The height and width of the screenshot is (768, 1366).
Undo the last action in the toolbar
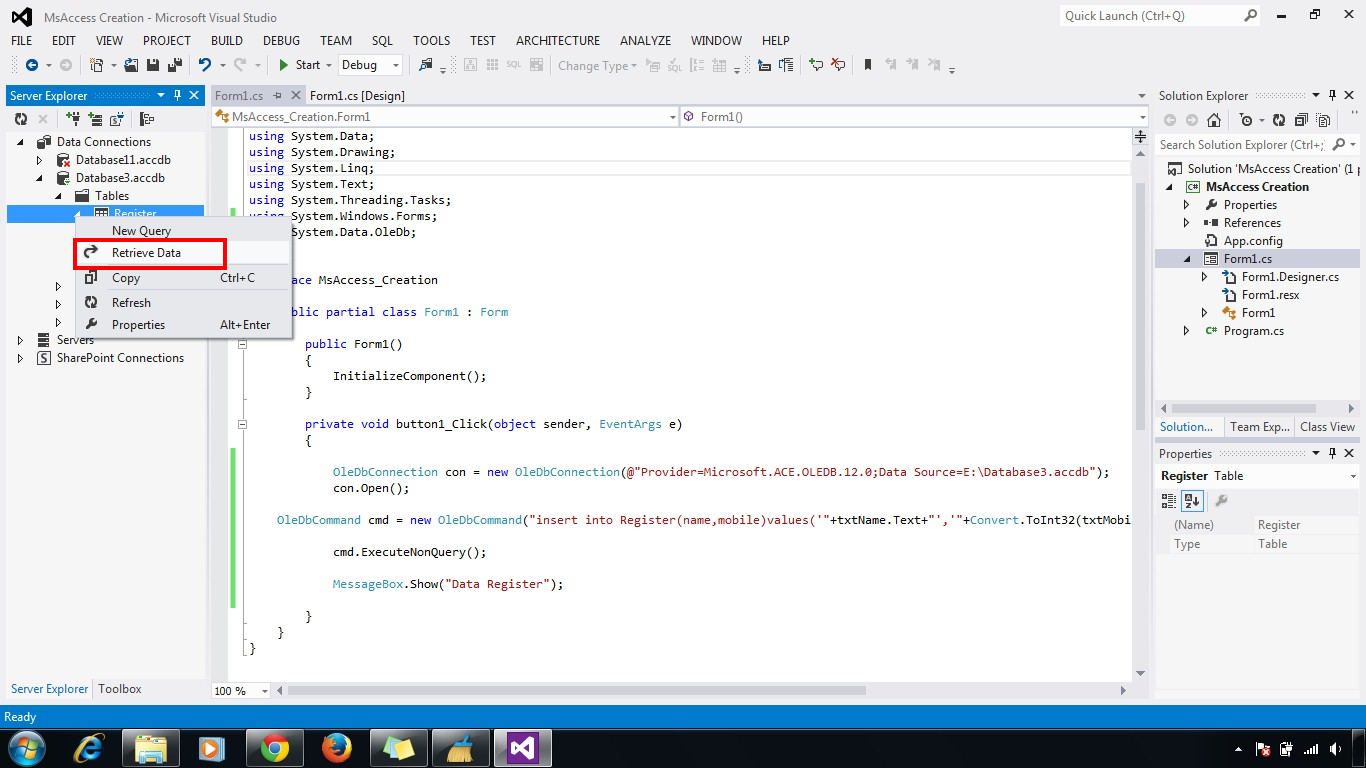point(204,65)
